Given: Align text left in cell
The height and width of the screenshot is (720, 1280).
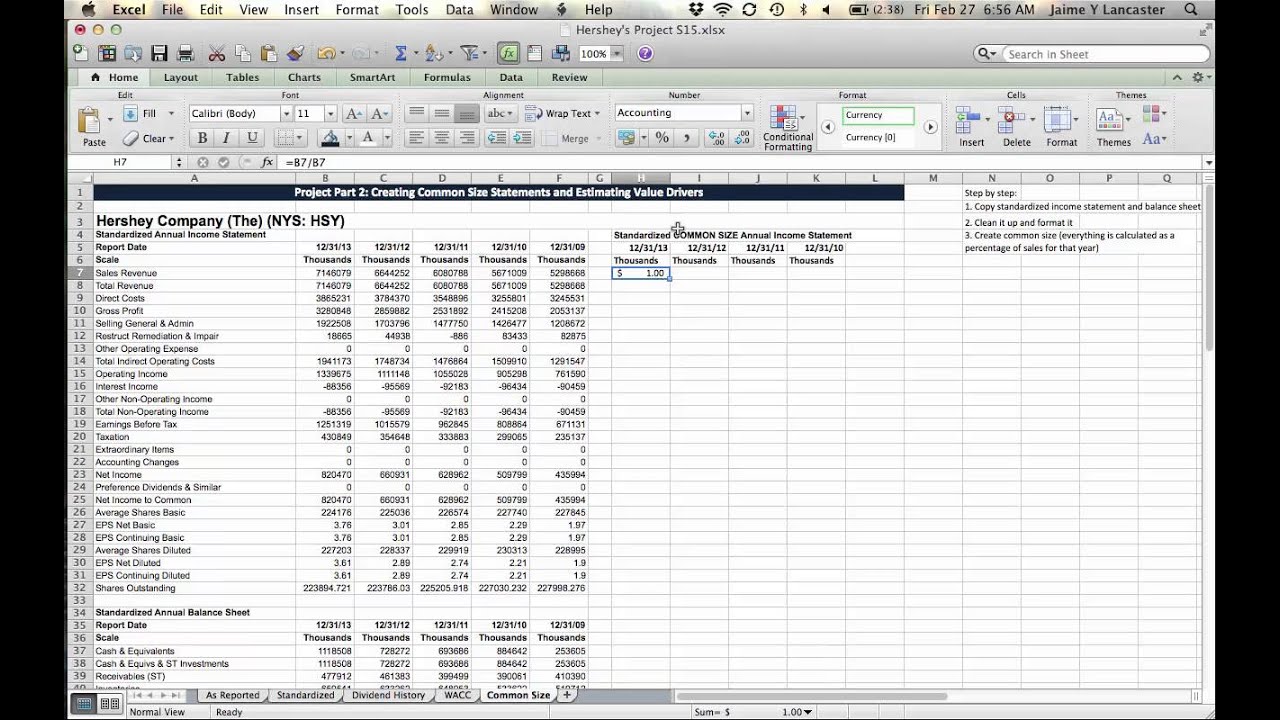Looking at the screenshot, I should [x=417, y=138].
